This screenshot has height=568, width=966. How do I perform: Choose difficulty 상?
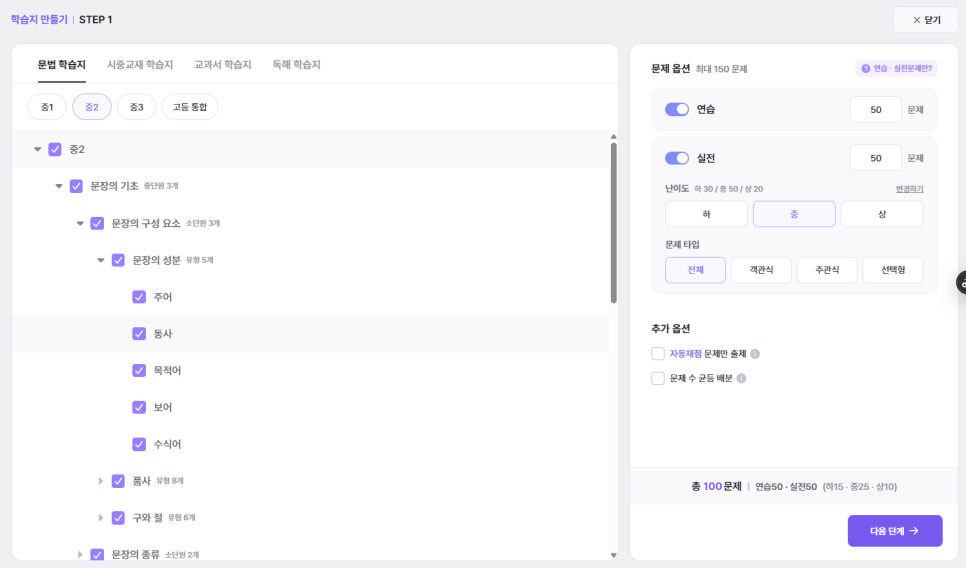[x=882, y=214]
